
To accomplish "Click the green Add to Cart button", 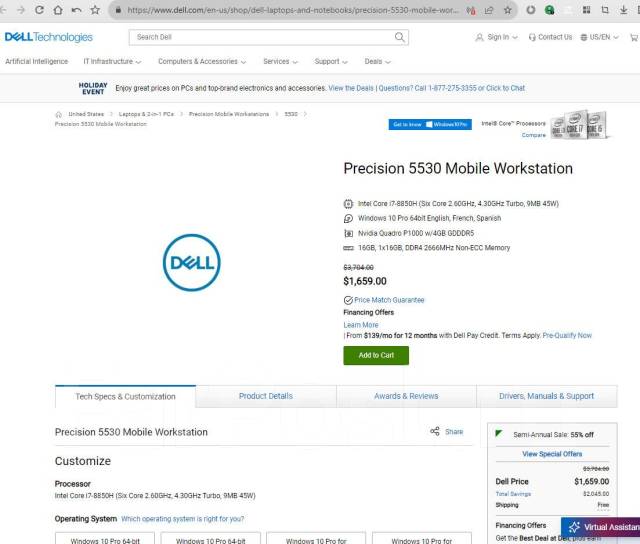I will click(x=376, y=355).
